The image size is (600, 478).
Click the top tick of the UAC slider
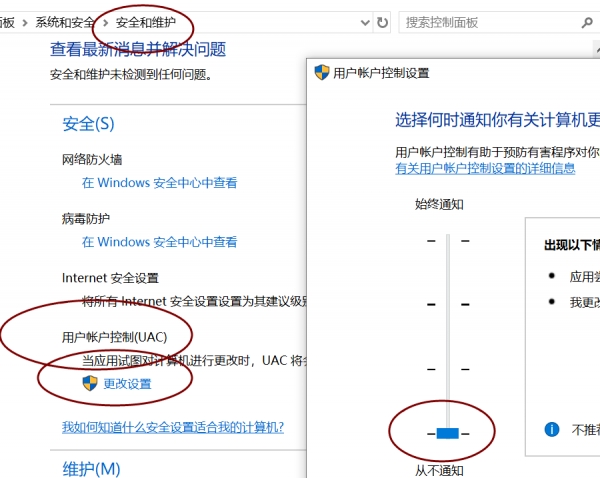[448, 241]
